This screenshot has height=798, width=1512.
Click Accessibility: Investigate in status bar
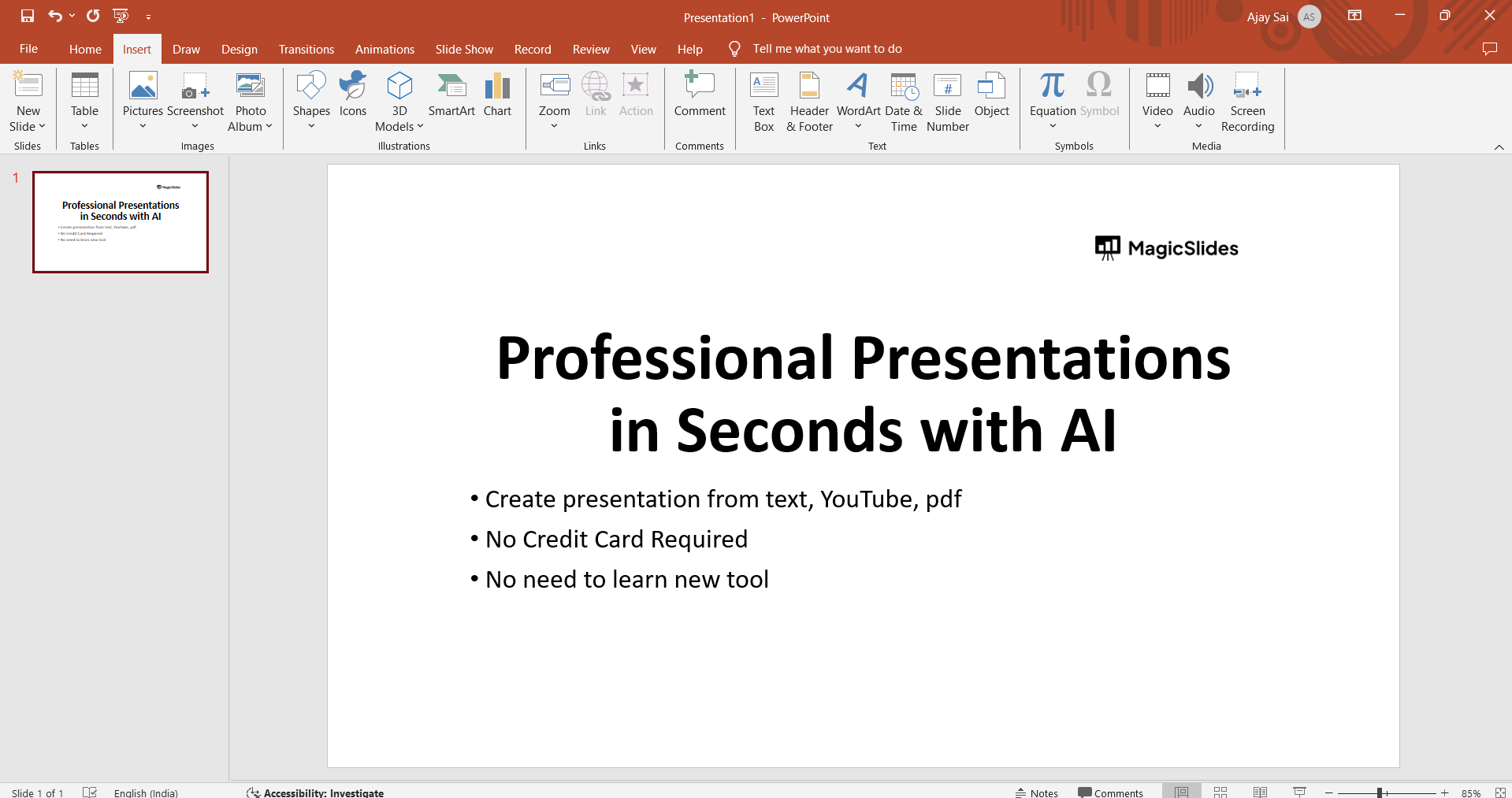(x=315, y=792)
